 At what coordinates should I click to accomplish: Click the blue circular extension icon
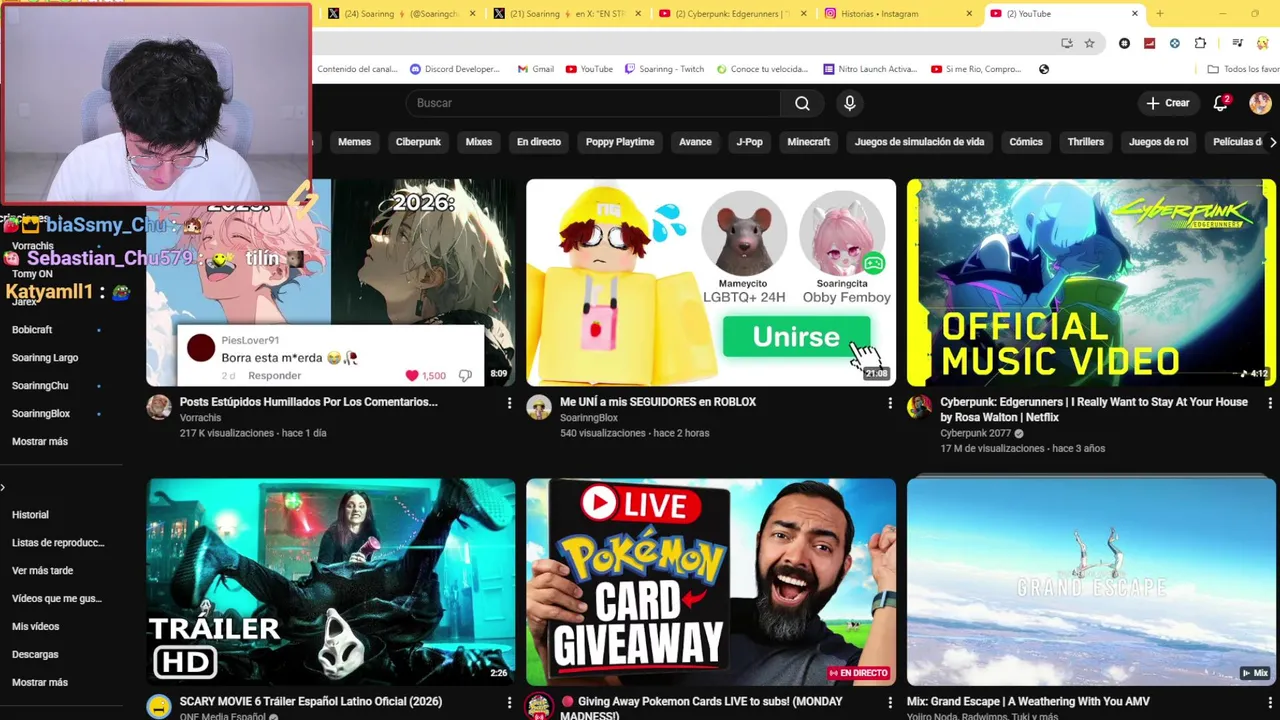pyautogui.click(x=1174, y=43)
